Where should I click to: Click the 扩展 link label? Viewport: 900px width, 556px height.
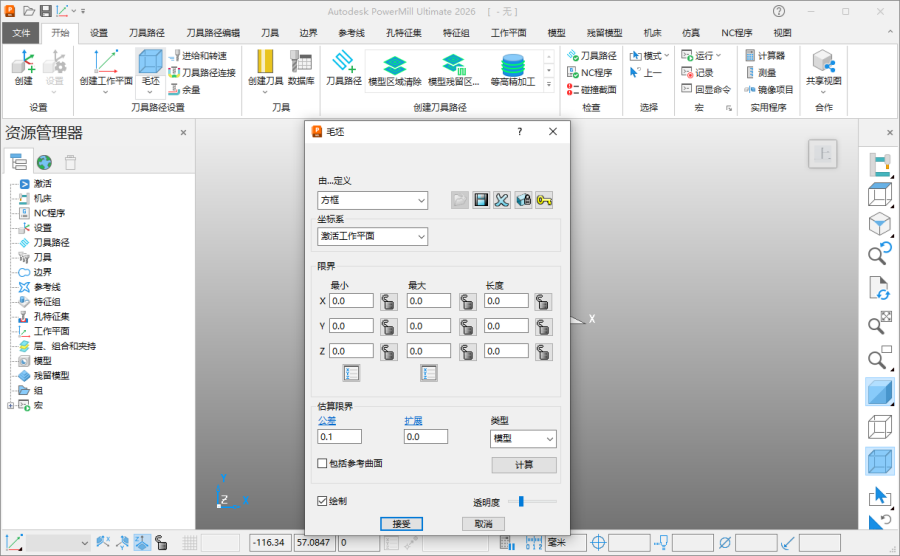tap(413, 421)
